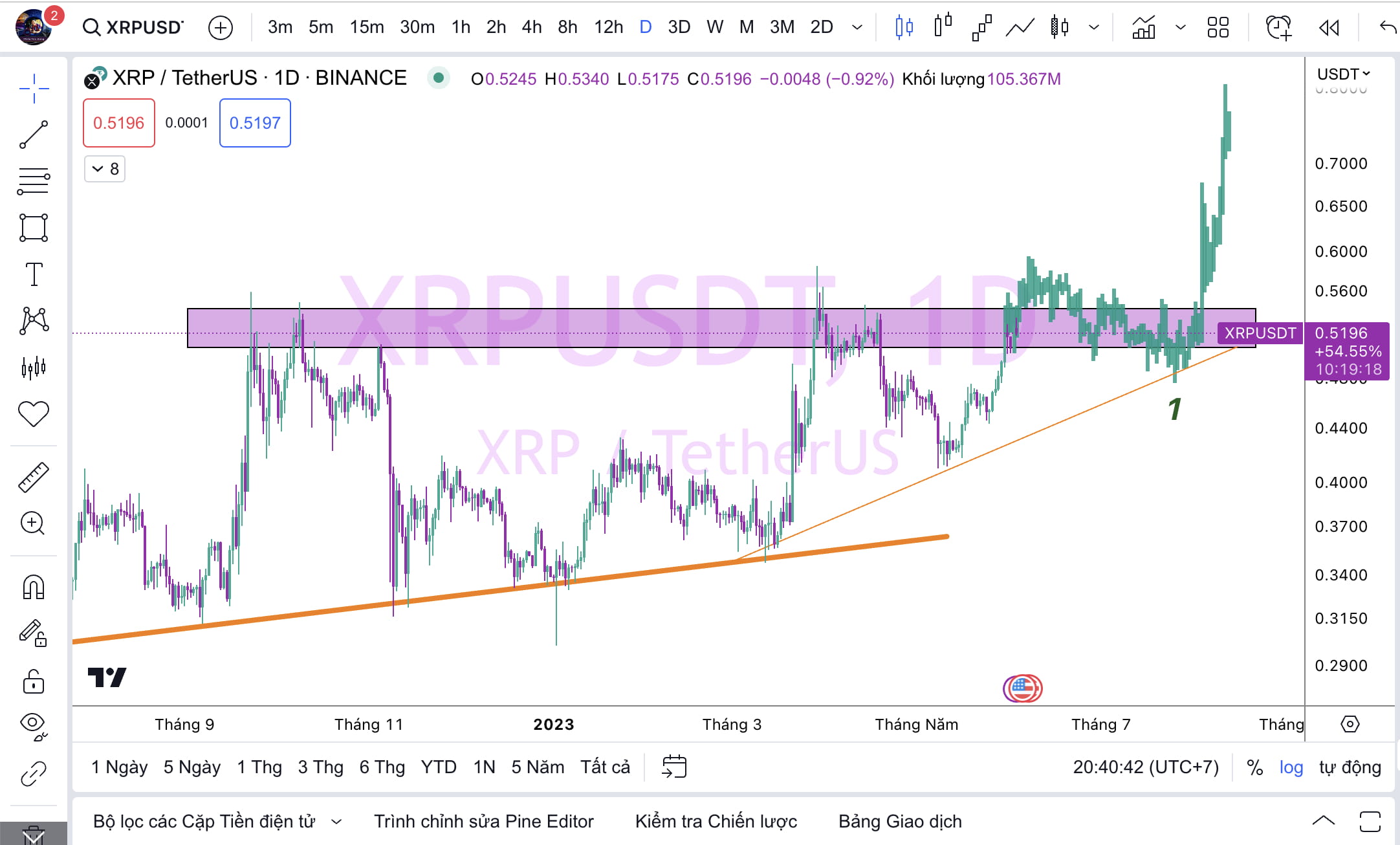This screenshot has height=845, width=1400.
Task: Switch to the Trình chỉnh sửa Pine Editor tab
Action: coord(483,821)
